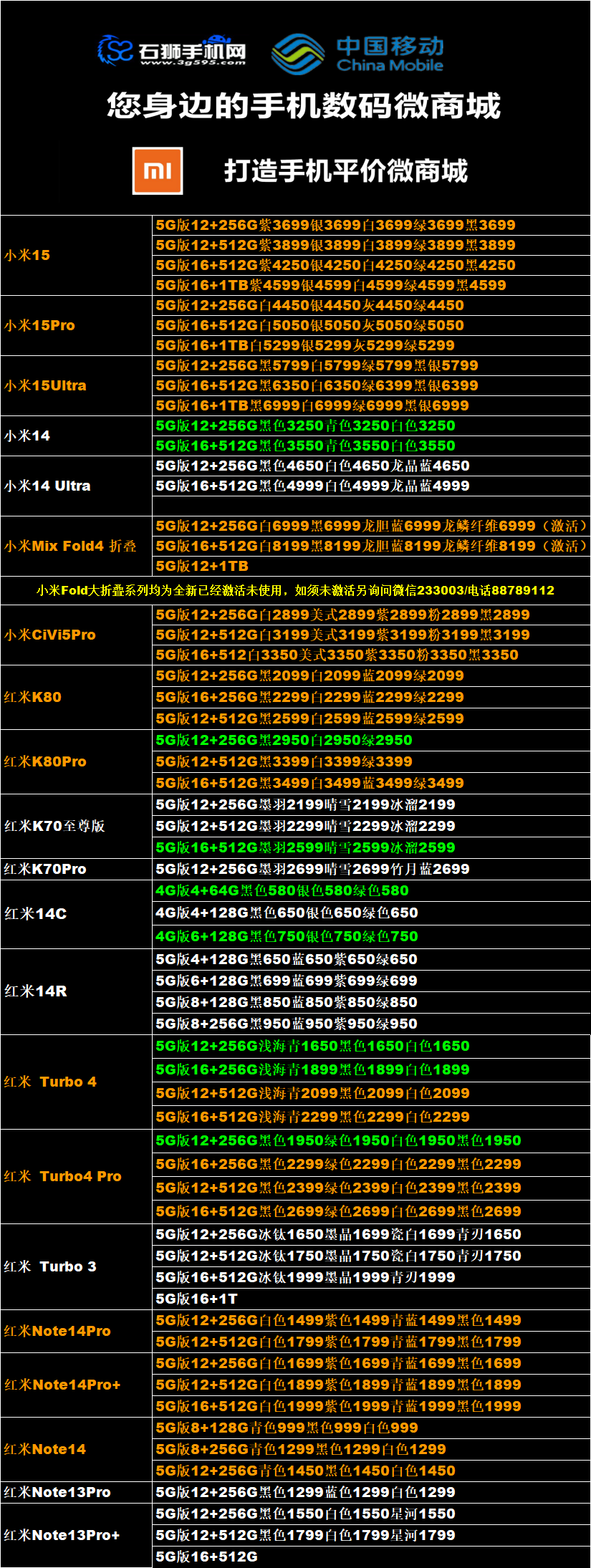Click the row 5G版16+1TB黑6999
Viewport: 591px width, 1568px height.
pos(372,405)
